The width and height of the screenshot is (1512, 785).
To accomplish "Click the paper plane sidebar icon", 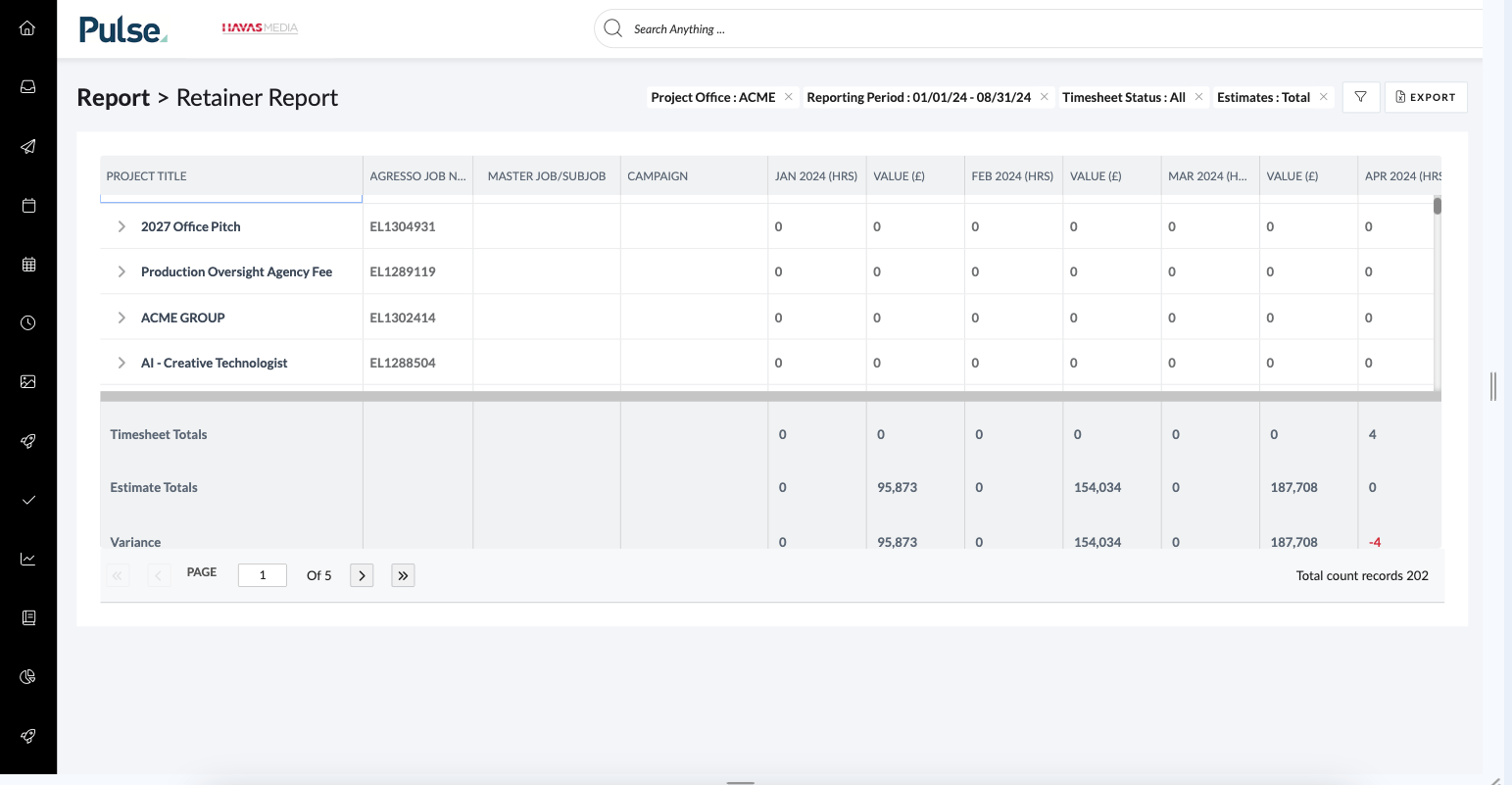I will pyautogui.click(x=27, y=146).
